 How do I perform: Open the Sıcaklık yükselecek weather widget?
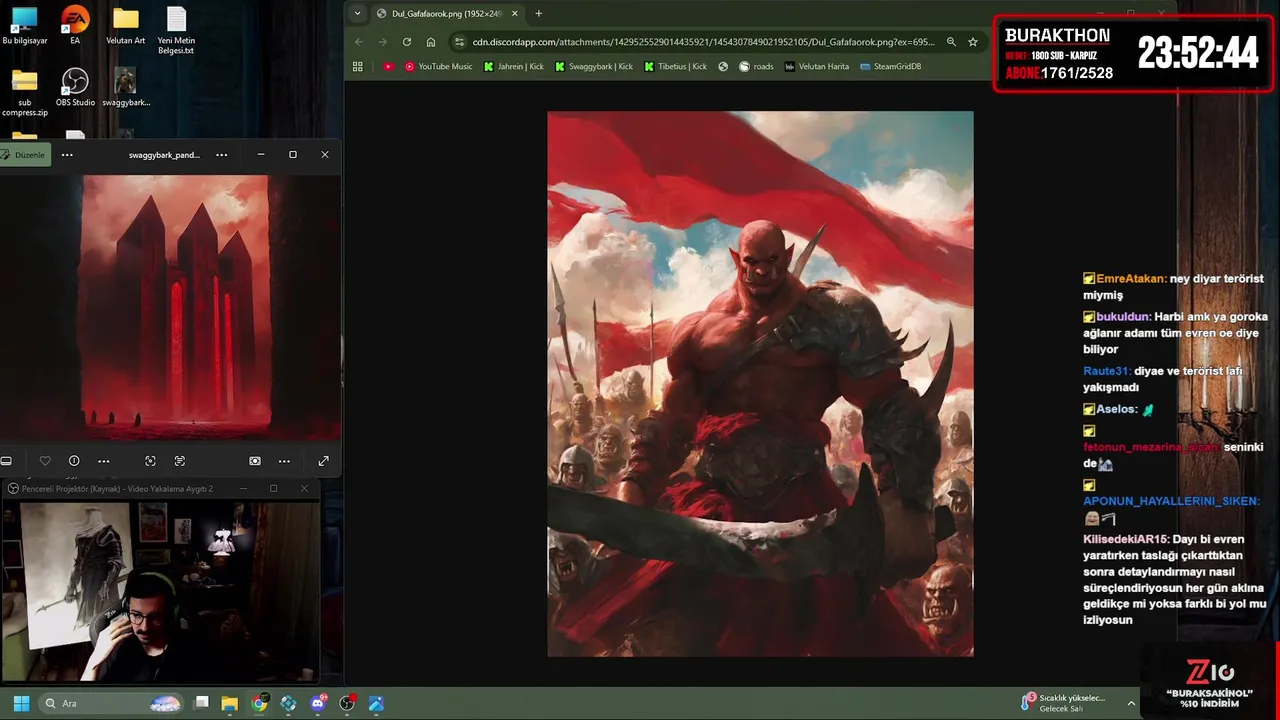tap(1064, 703)
